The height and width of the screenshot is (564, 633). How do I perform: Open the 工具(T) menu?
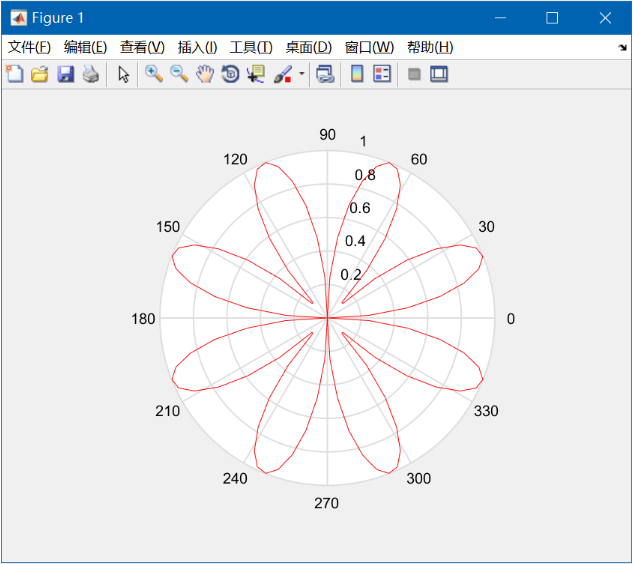click(251, 47)
